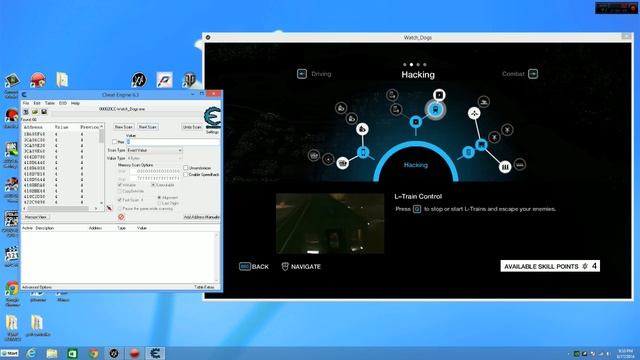
Task: Click Table Extras in the Cheat Engine status bar
Action: [204, 287]
